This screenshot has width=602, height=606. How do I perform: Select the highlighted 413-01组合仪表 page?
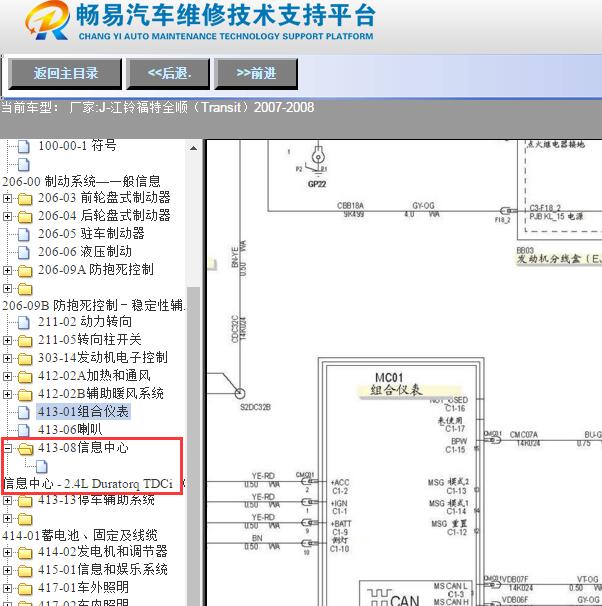click(83, 411)
